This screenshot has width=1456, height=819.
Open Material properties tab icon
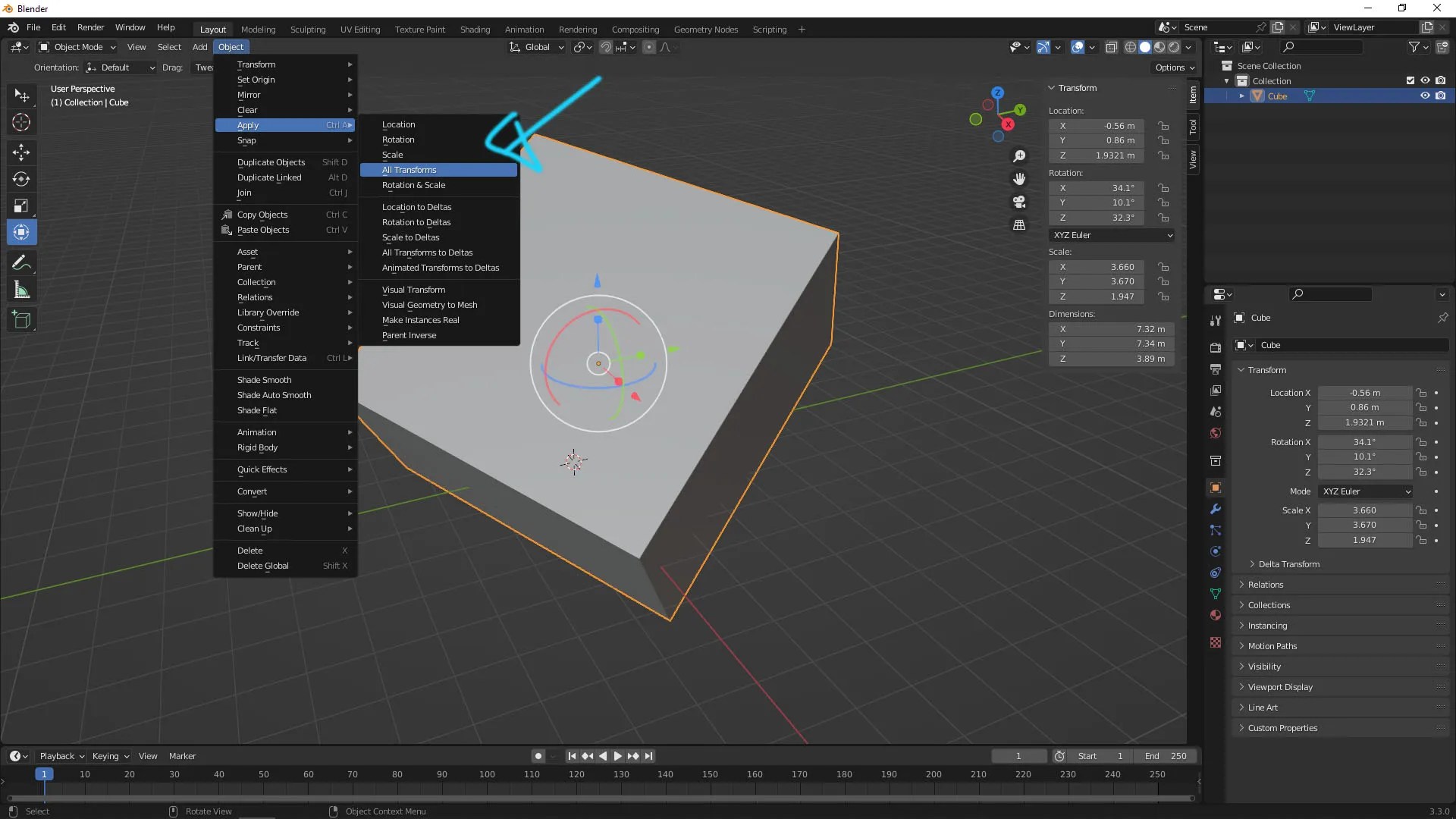coord(1216,615)
